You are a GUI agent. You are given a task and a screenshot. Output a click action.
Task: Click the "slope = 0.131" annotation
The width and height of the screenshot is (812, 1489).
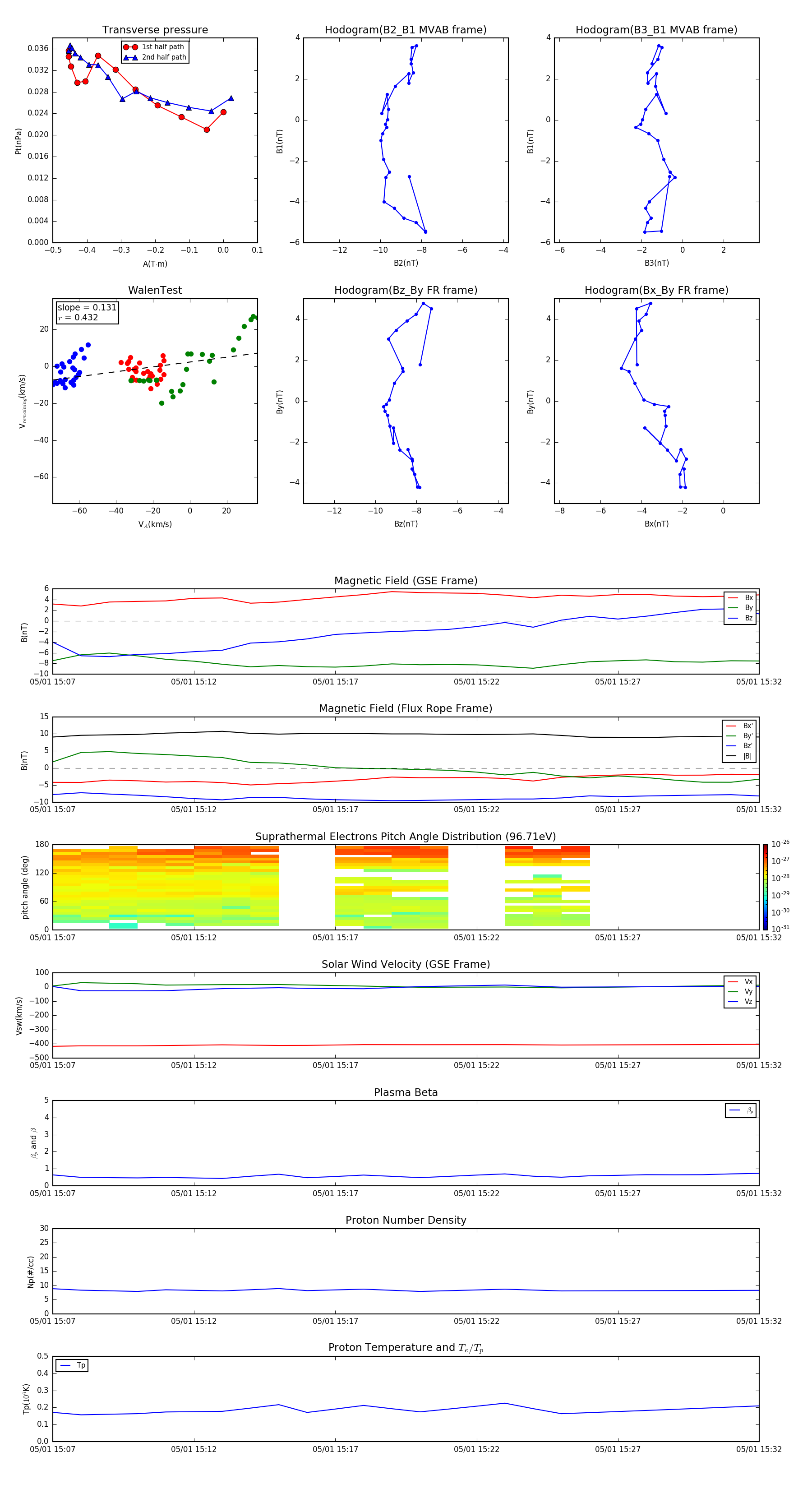(x=87, y=308)
